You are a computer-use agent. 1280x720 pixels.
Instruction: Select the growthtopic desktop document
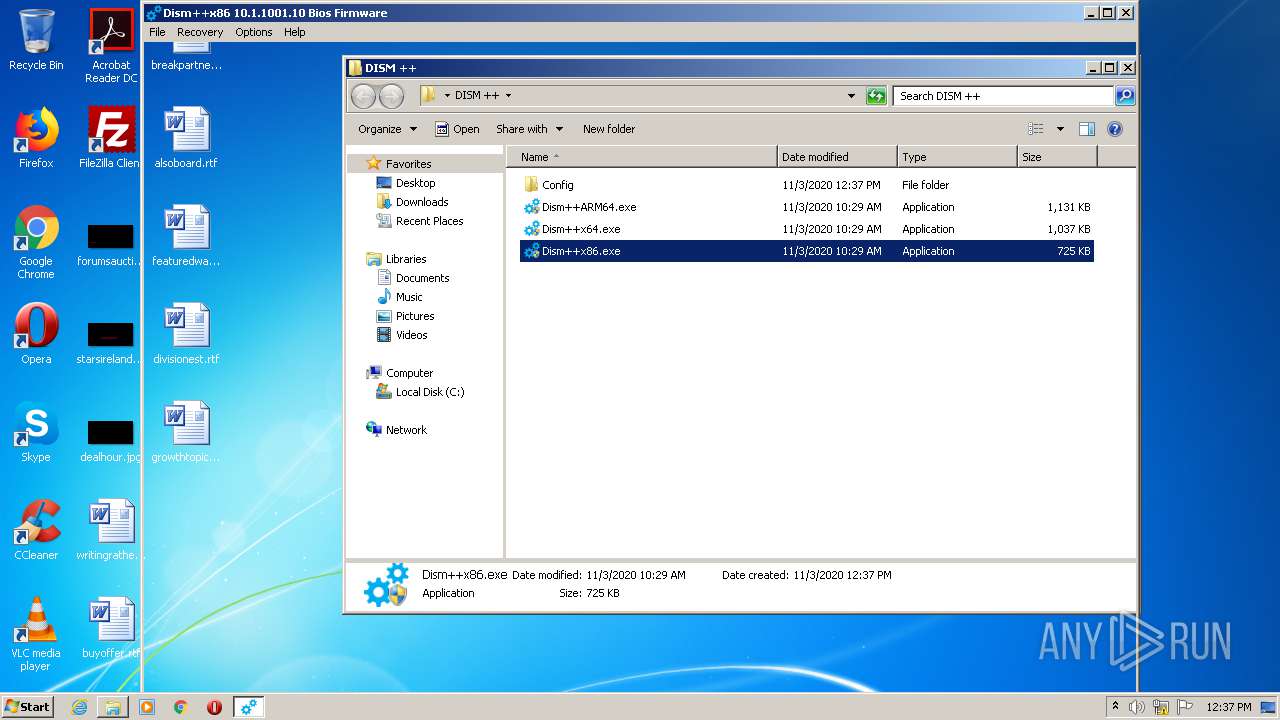click(186, 432)
